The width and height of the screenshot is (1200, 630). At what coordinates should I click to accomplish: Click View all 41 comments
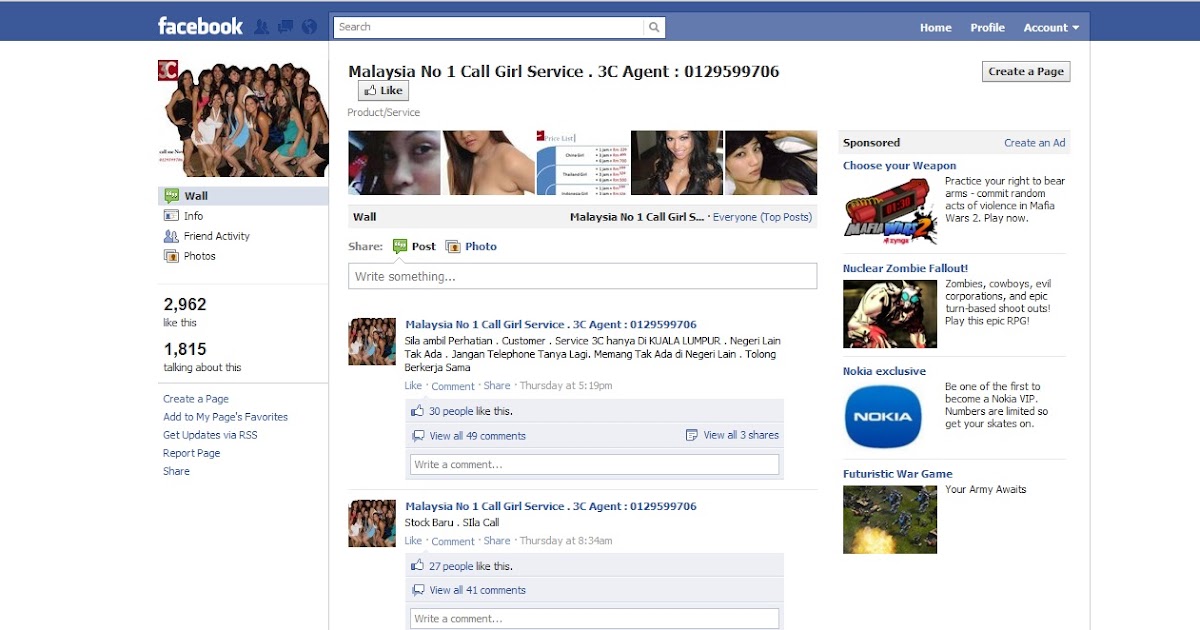pos(477,590)
